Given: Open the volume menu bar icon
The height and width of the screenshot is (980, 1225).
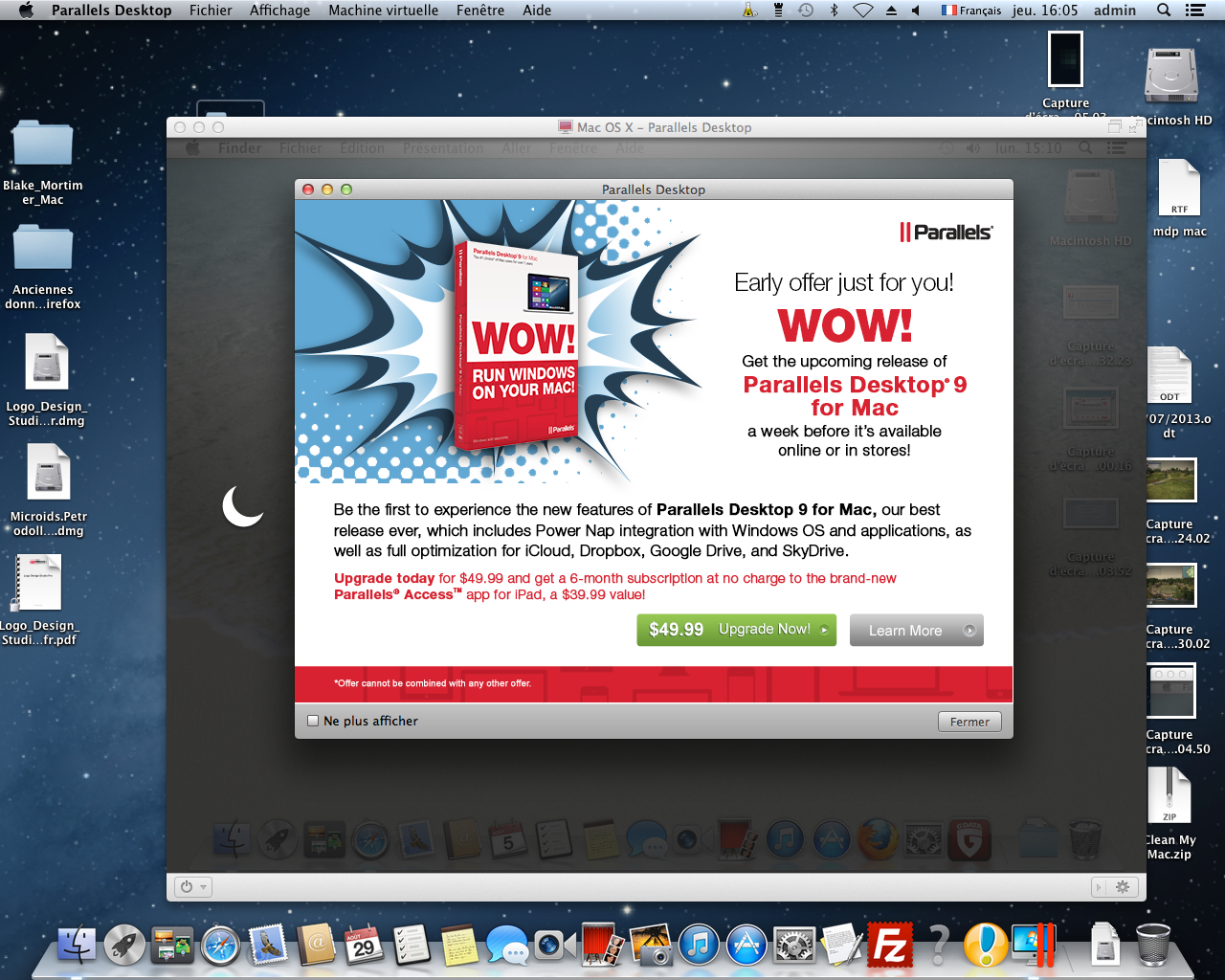Looking at the screenshot, I should click(x=916, y=11).
